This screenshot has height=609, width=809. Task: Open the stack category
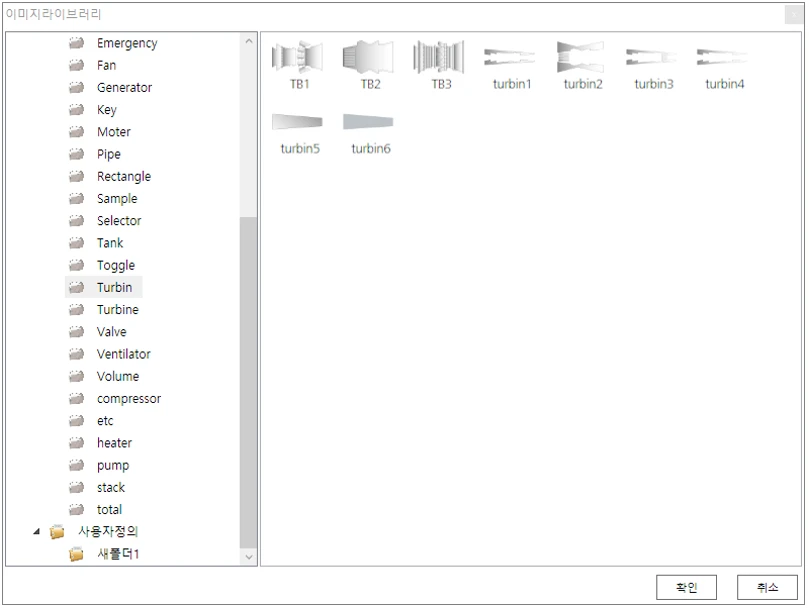click(x=111, y=487)
